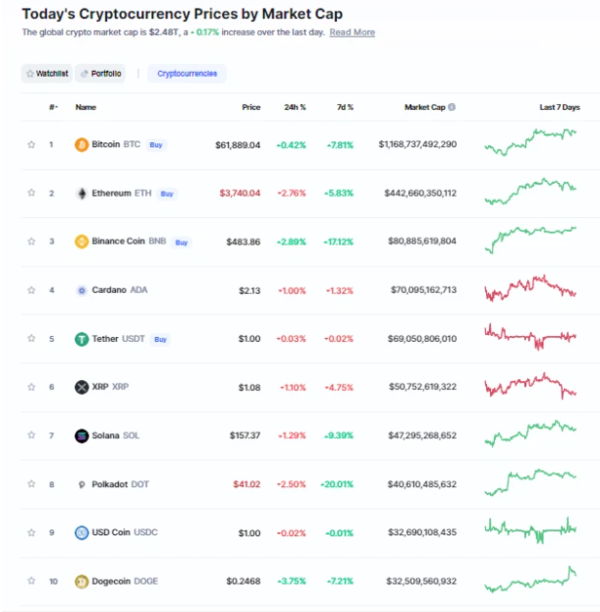This screenshot has height=612, width=600.
Task: Click the Binance Coin yellow logo
Action: [x=82, y=242]
